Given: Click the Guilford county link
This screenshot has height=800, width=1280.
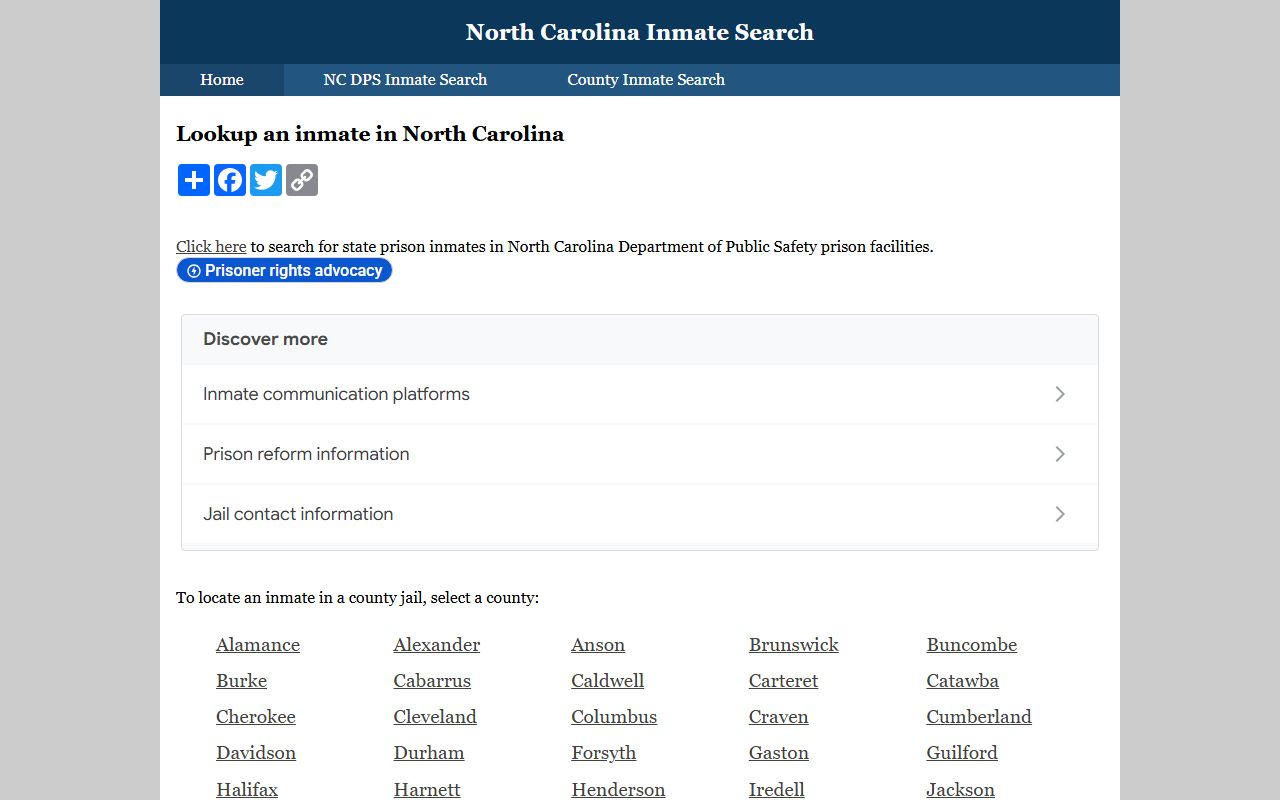Looking at the screenshot, I should click(x=961, y=753).
